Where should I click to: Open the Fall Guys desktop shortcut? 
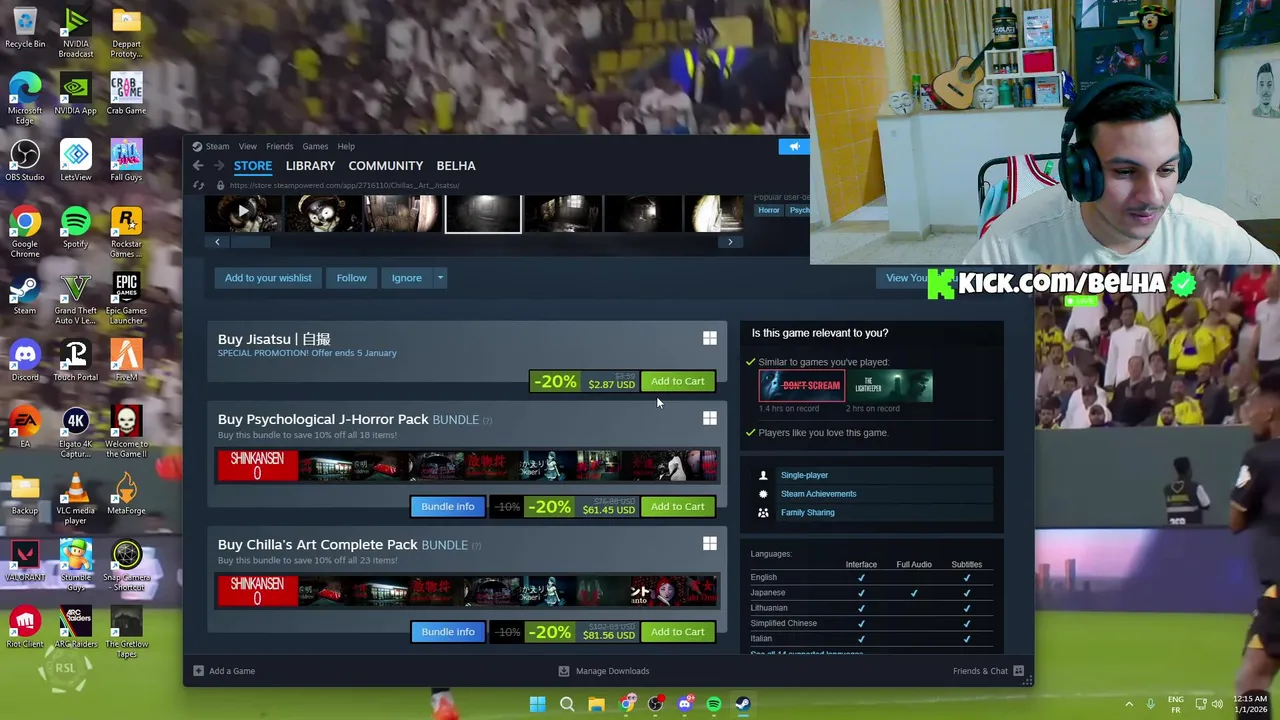(x=126, y=161)
